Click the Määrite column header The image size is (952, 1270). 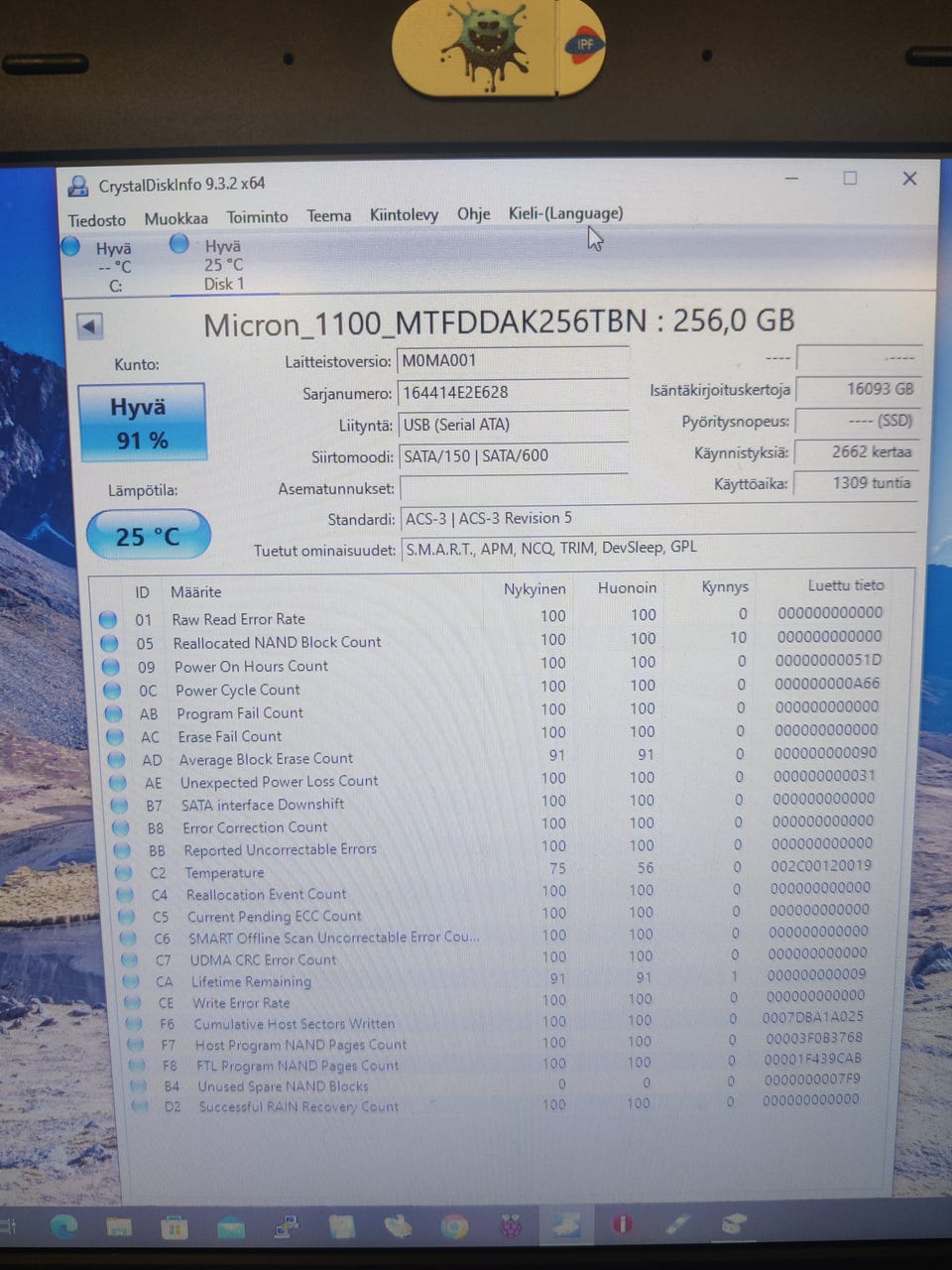[x=195, y=592]
